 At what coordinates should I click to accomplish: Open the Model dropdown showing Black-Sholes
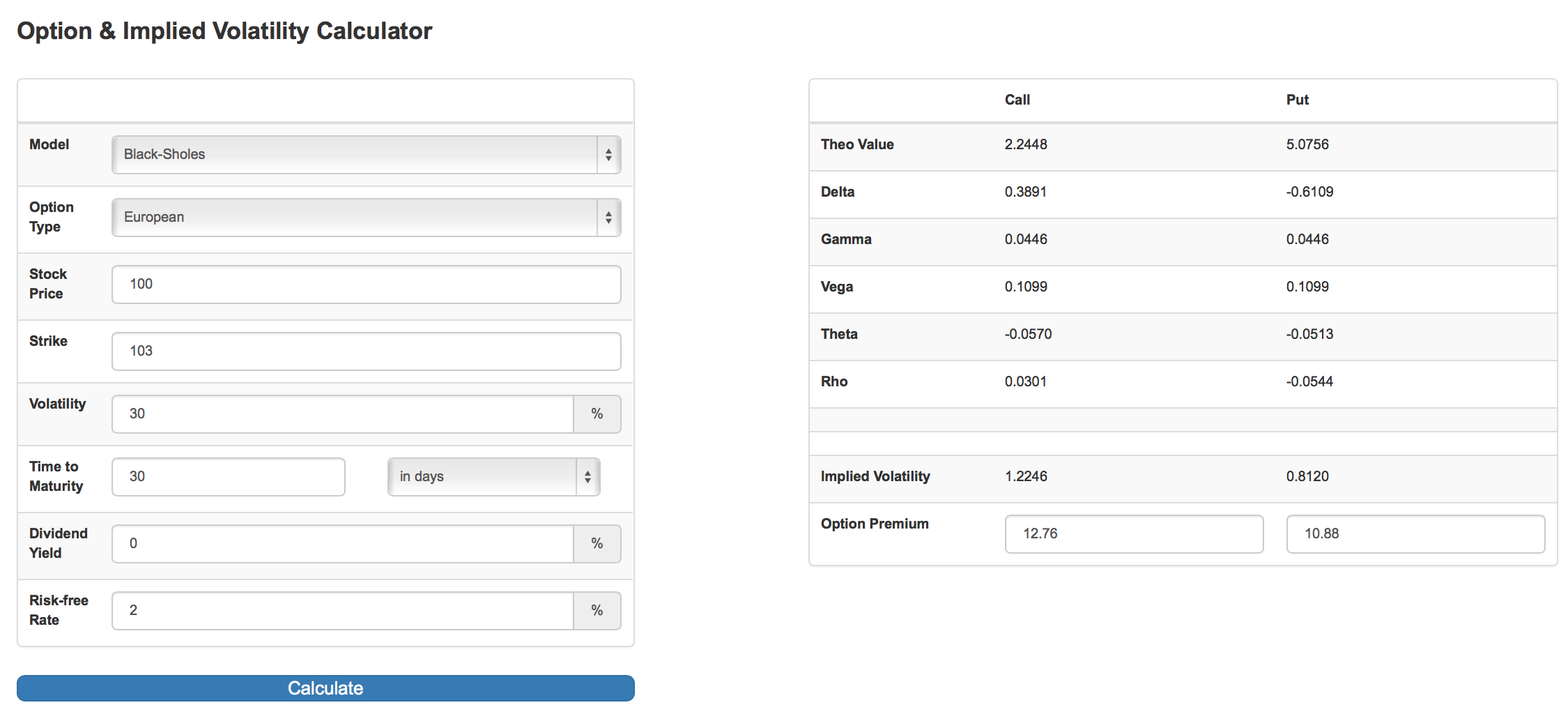click(366, 154)
